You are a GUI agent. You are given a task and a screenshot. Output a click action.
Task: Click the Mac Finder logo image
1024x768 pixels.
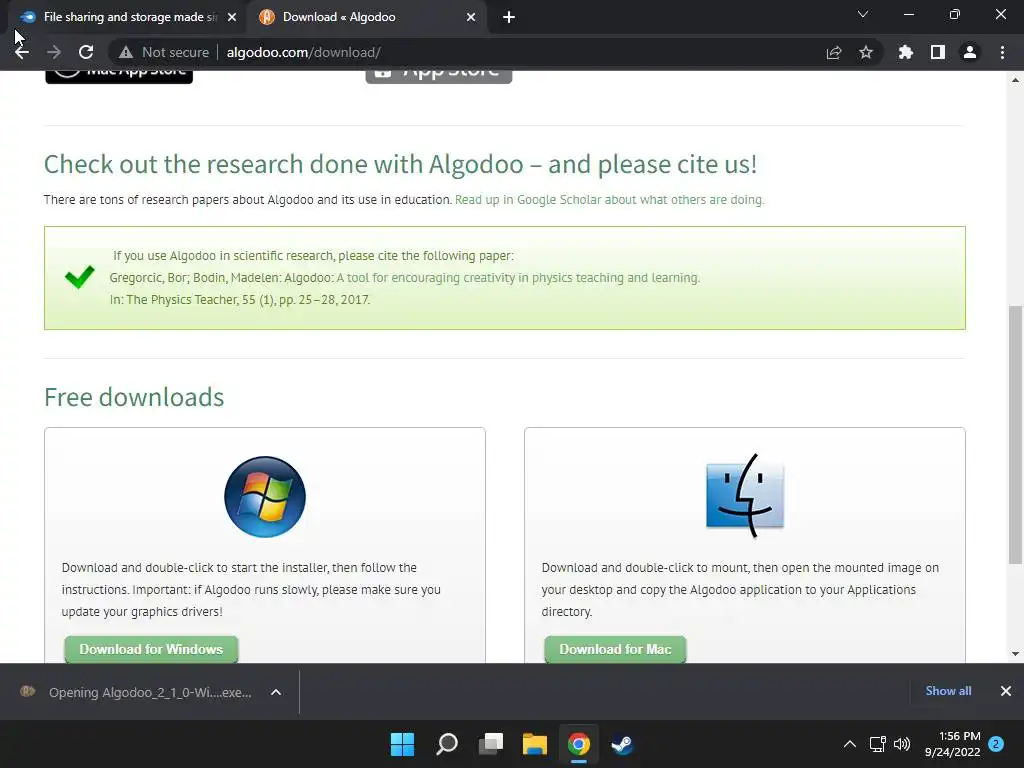click(x=744, y=496)
